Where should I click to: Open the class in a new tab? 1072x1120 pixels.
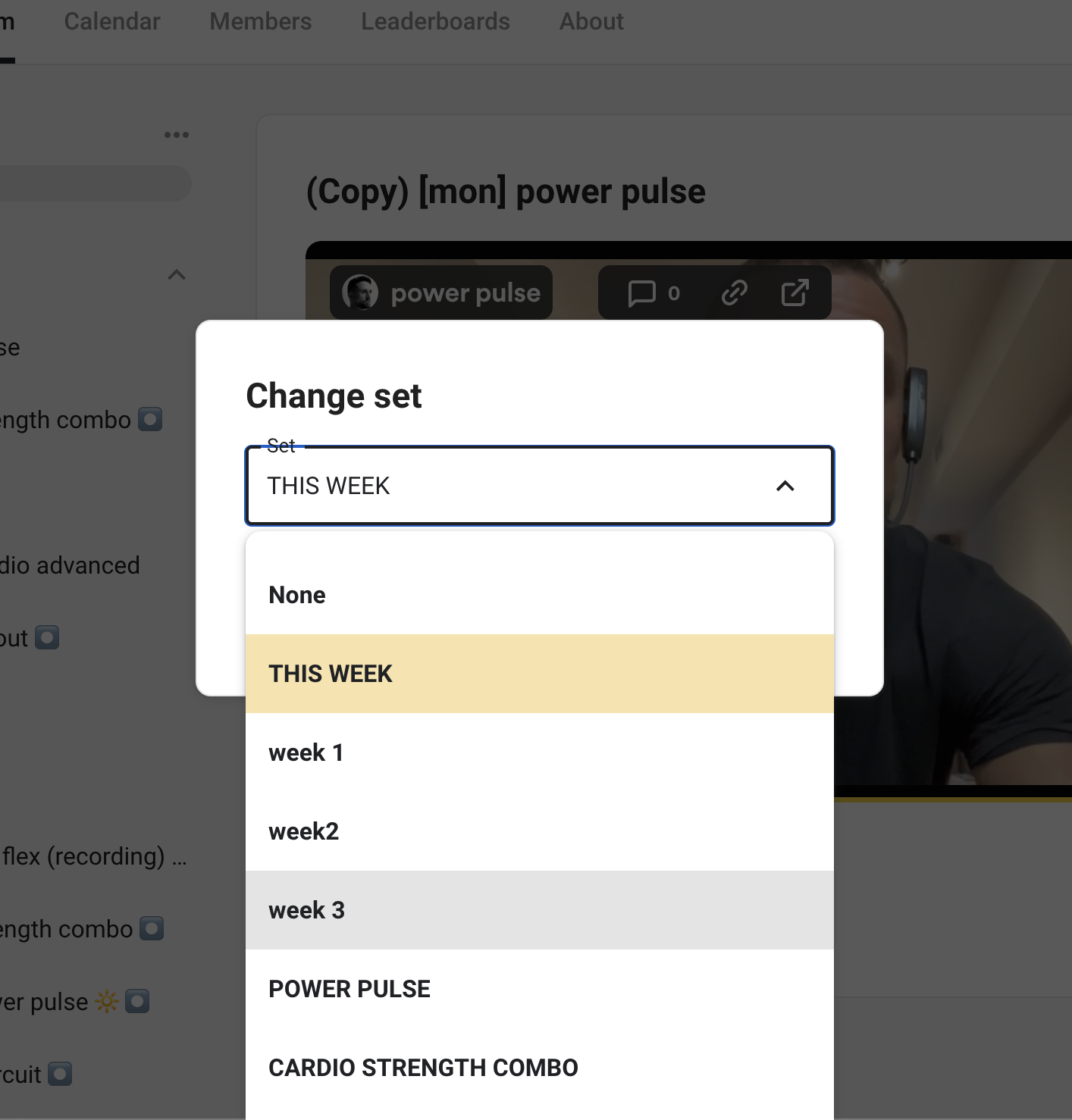coord(794,293)
